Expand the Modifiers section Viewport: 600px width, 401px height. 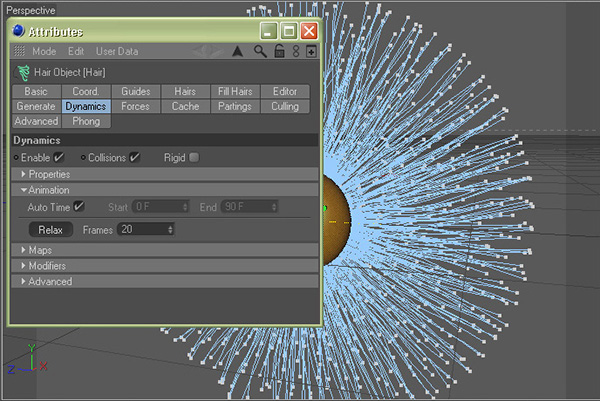point(165,266)
